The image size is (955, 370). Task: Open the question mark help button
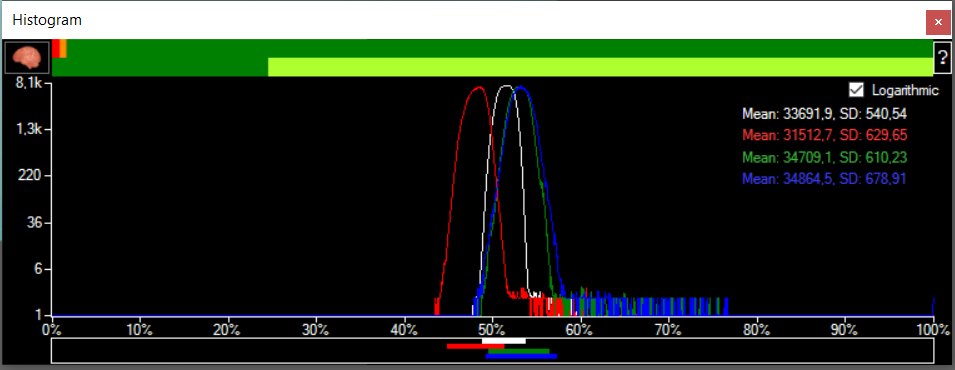pyautogui.click(x=943, y=58)
